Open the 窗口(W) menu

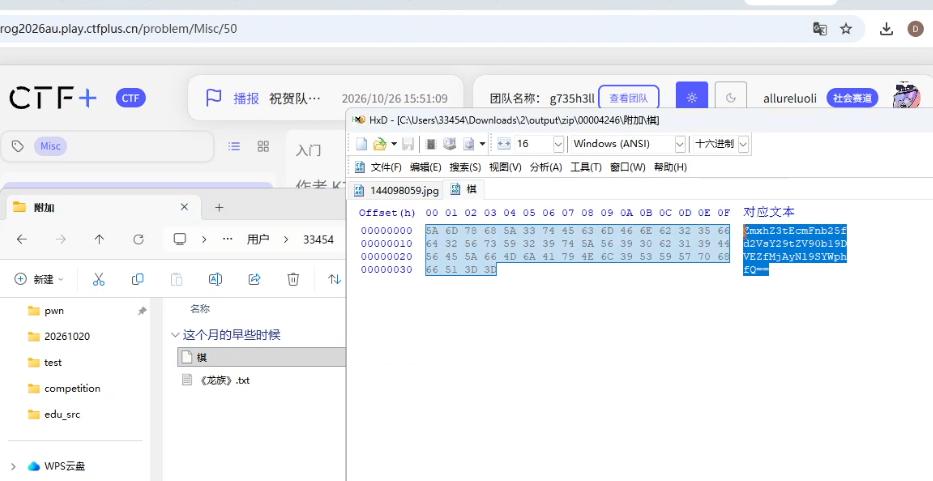click(627, 167)
